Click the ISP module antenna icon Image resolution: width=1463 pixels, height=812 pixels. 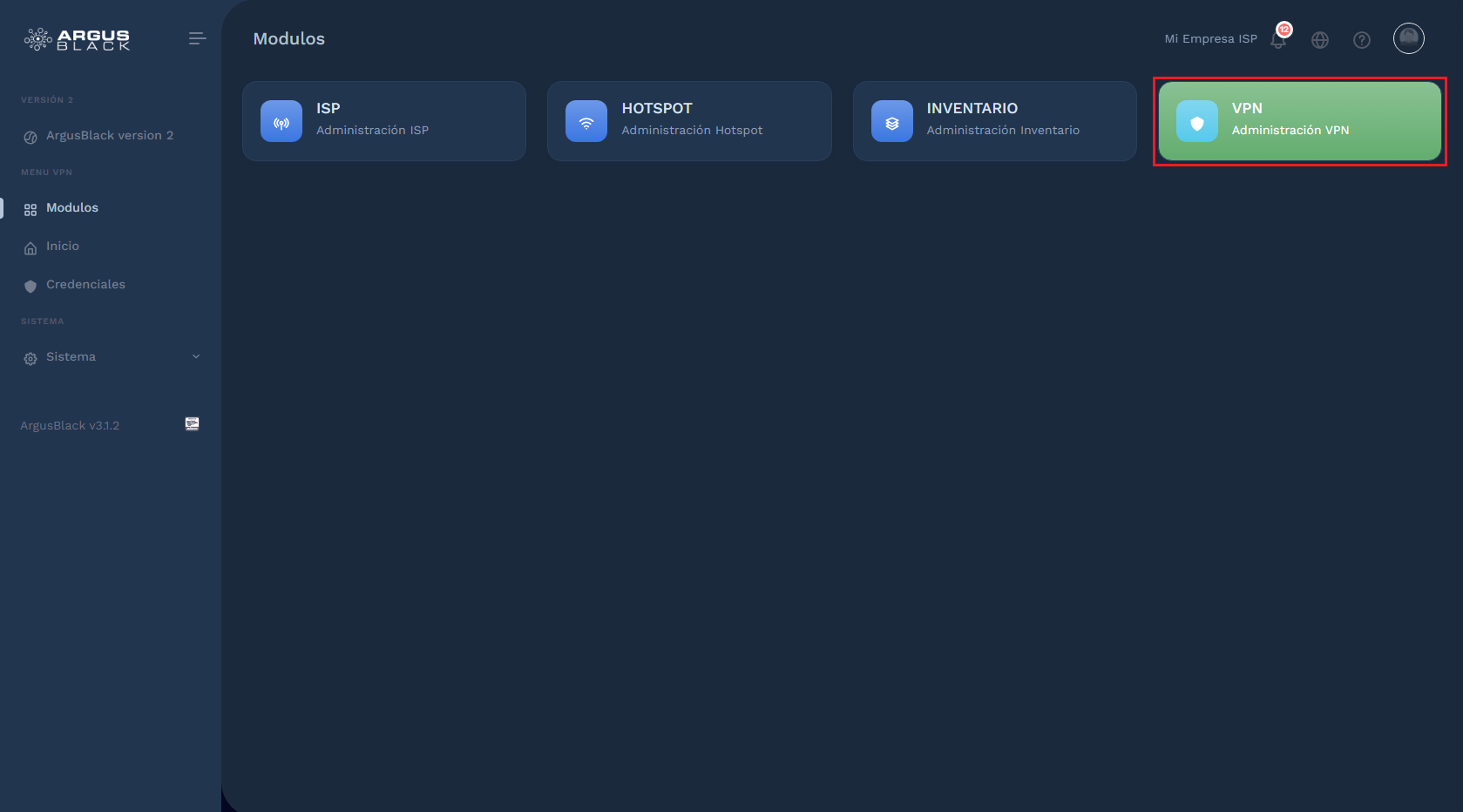pyautogui.click(x=281, y=121)
